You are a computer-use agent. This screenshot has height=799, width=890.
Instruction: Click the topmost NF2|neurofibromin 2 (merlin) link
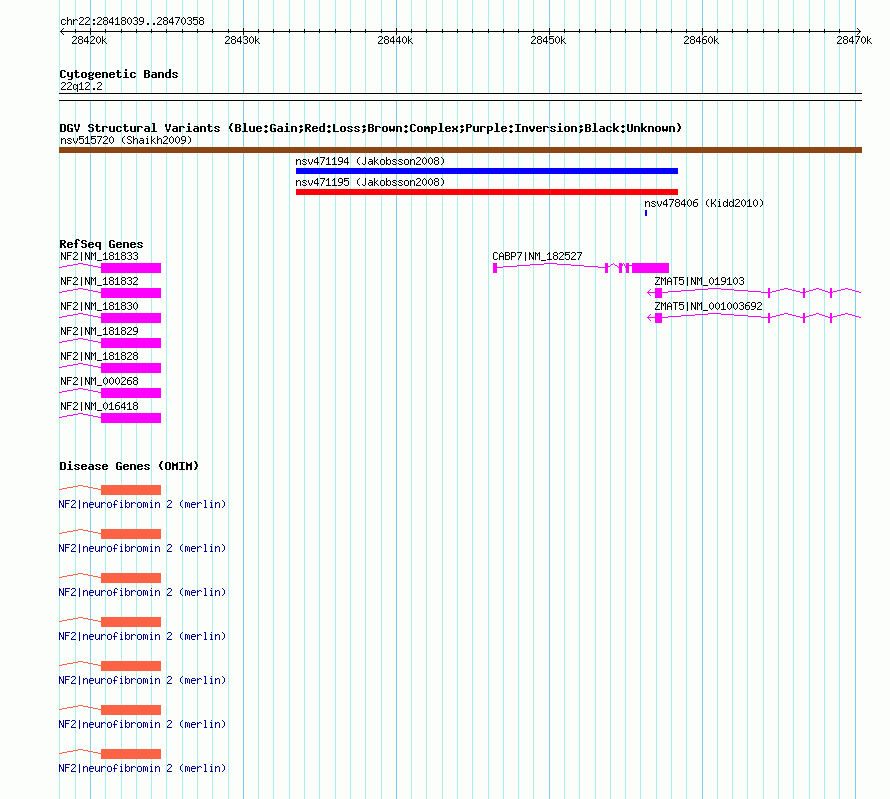[142, 504]
